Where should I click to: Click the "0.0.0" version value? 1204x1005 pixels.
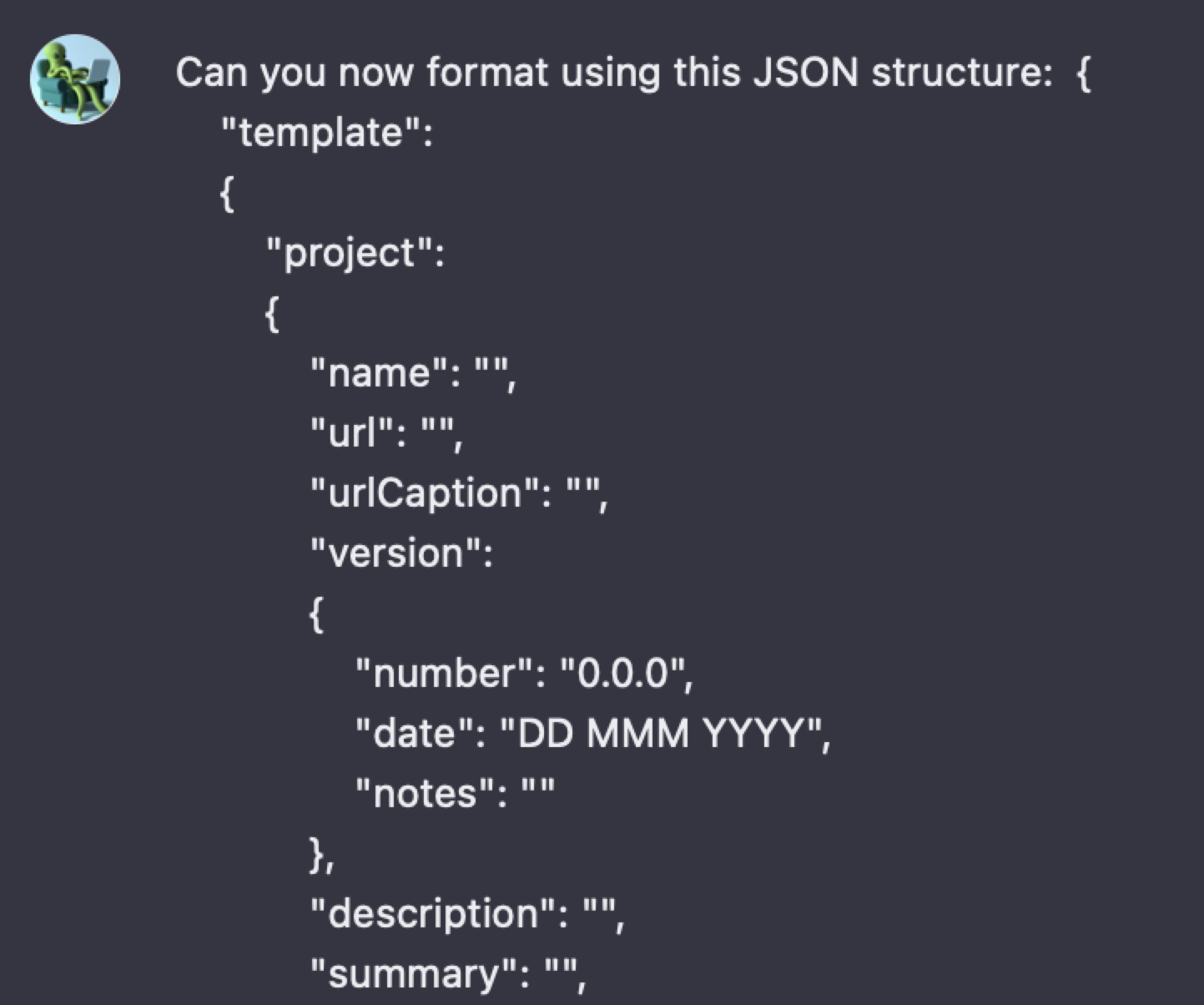click(622, 674)
